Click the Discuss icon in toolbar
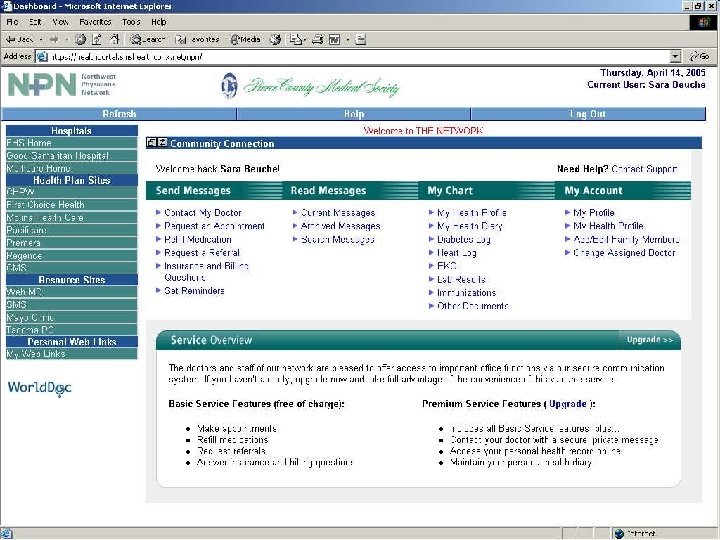 [x=361, y=40]
